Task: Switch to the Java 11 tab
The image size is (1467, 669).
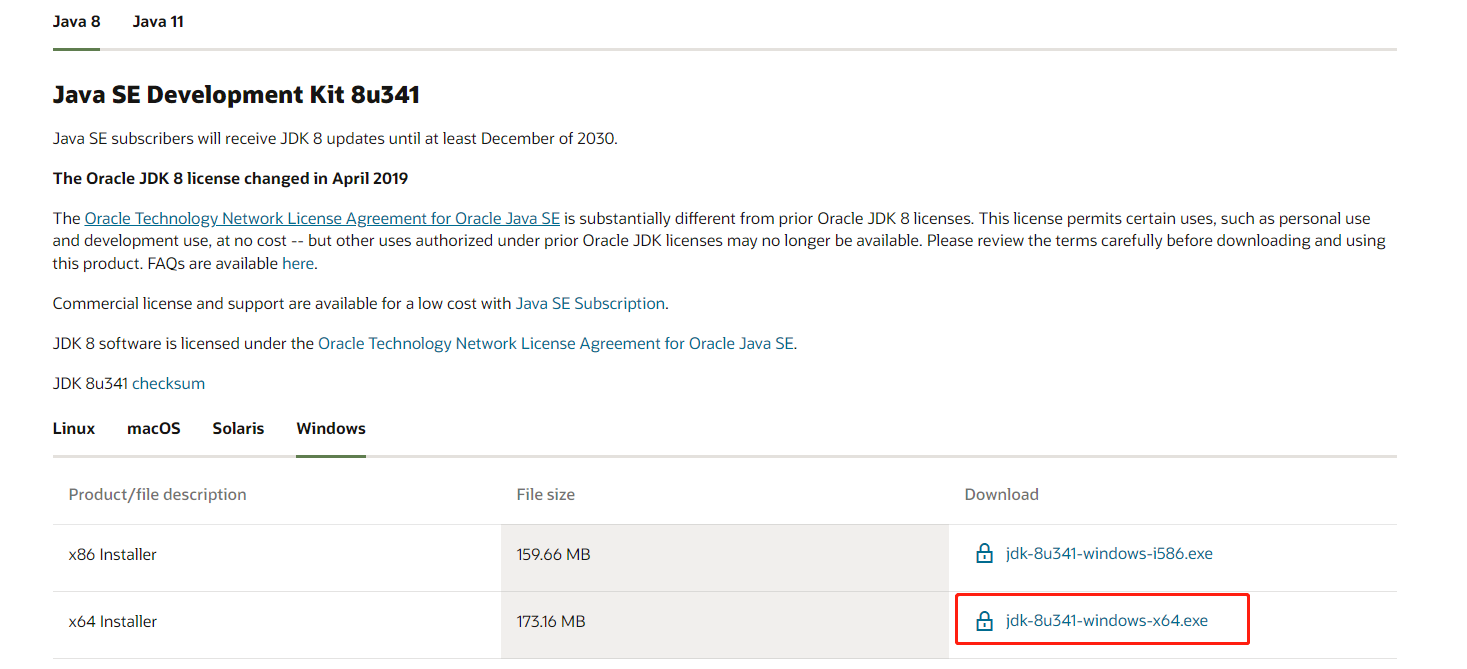Action: coord(158,21)
